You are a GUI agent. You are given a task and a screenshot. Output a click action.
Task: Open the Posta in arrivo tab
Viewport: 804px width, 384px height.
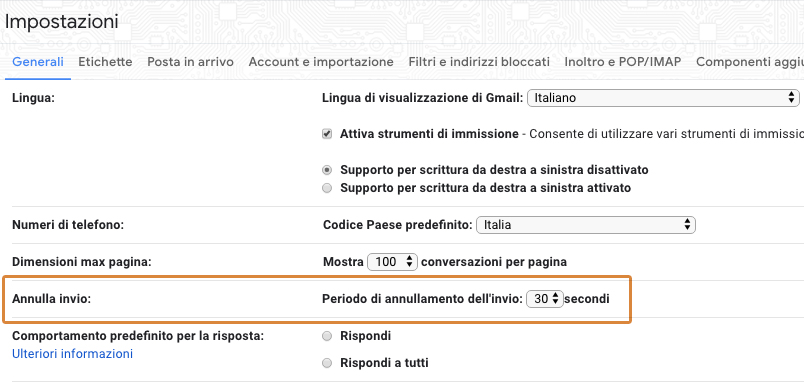(x=190, y=62)
